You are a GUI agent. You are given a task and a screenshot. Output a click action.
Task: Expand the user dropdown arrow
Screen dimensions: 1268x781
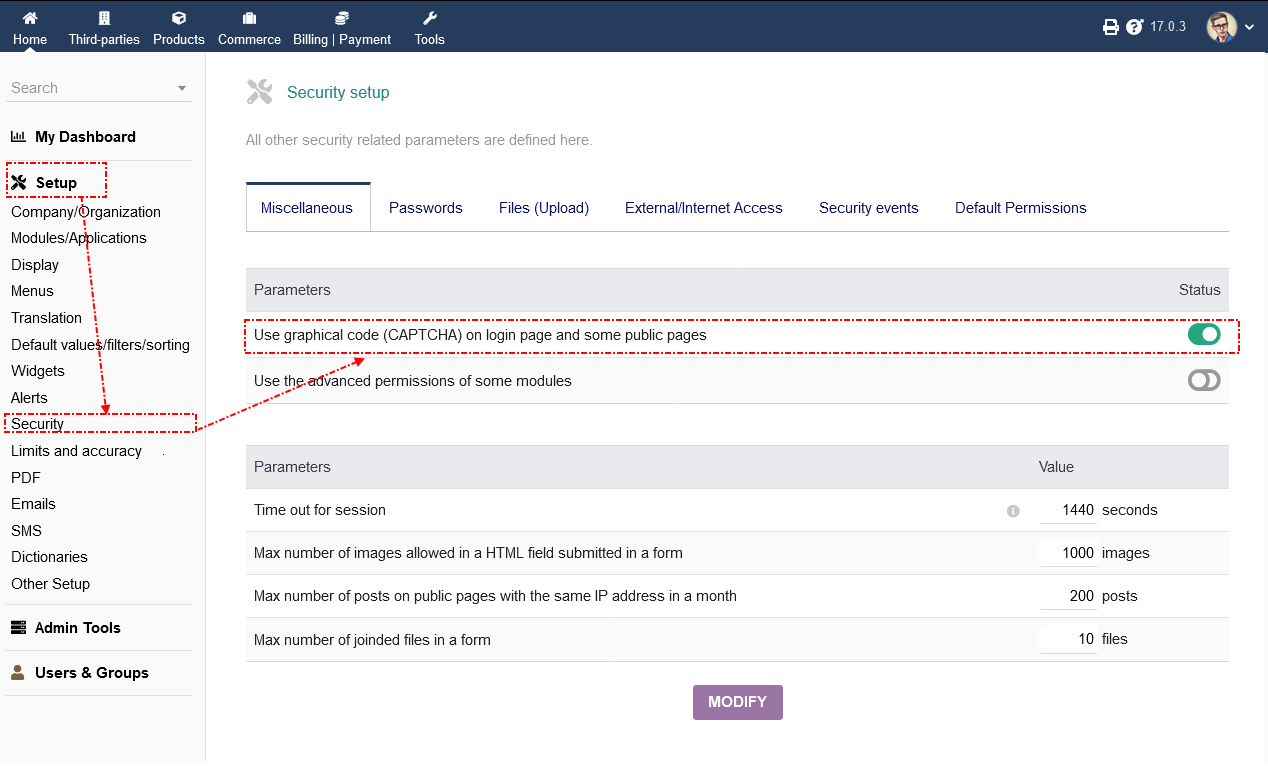click(x=1249, y=28)
